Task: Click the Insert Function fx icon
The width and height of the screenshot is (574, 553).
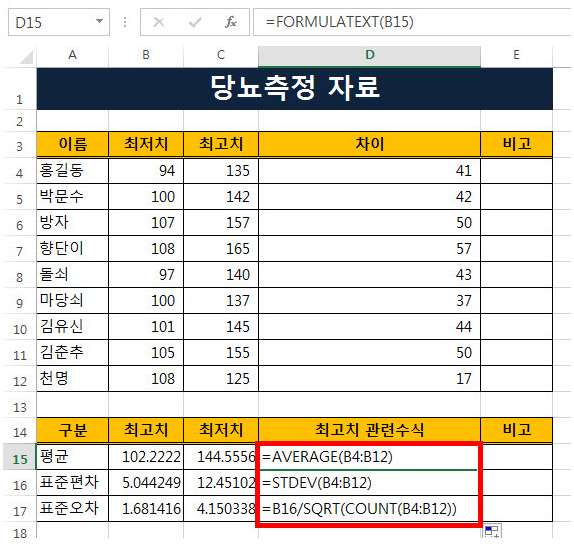Action: pos(231,22)
